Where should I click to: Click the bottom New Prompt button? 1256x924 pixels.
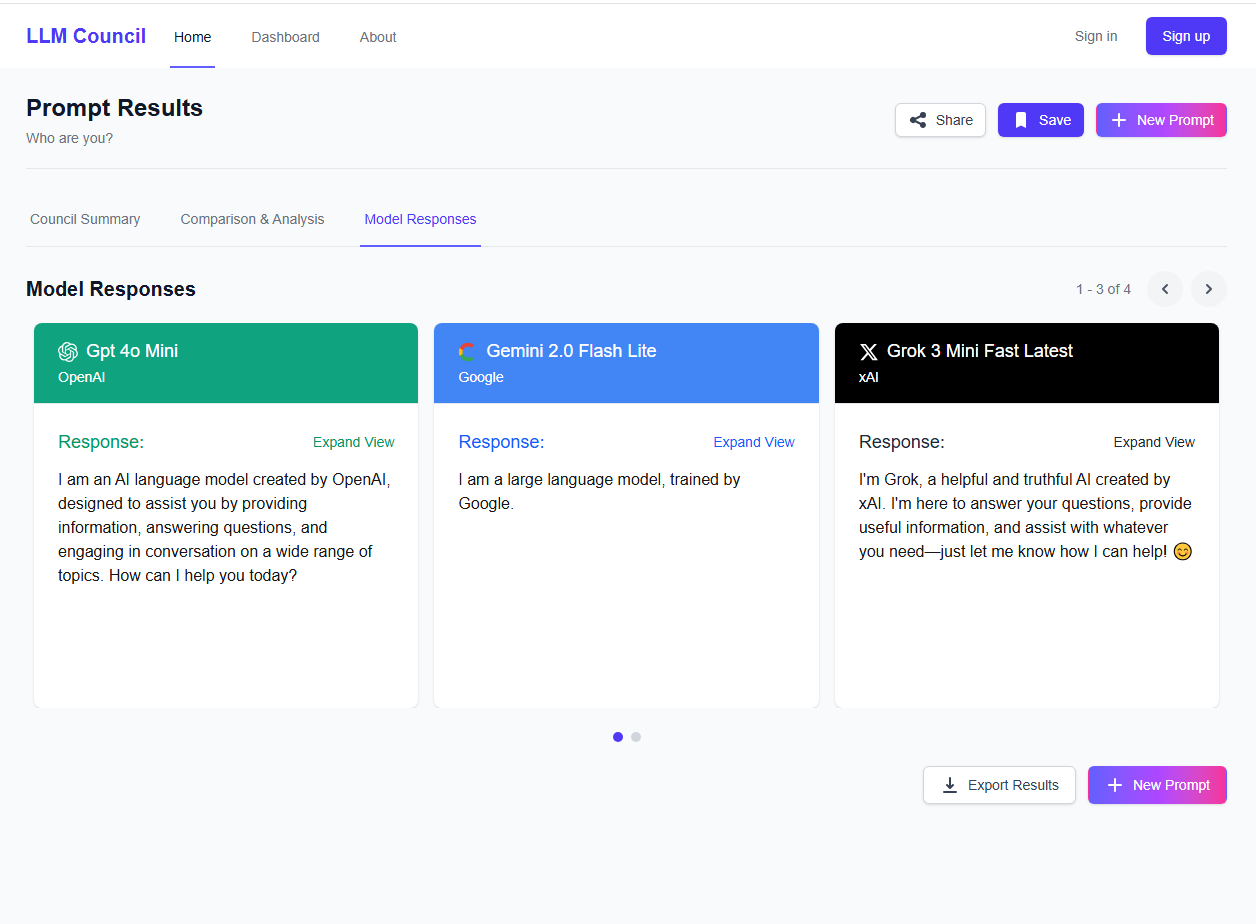click(1157, 785)
